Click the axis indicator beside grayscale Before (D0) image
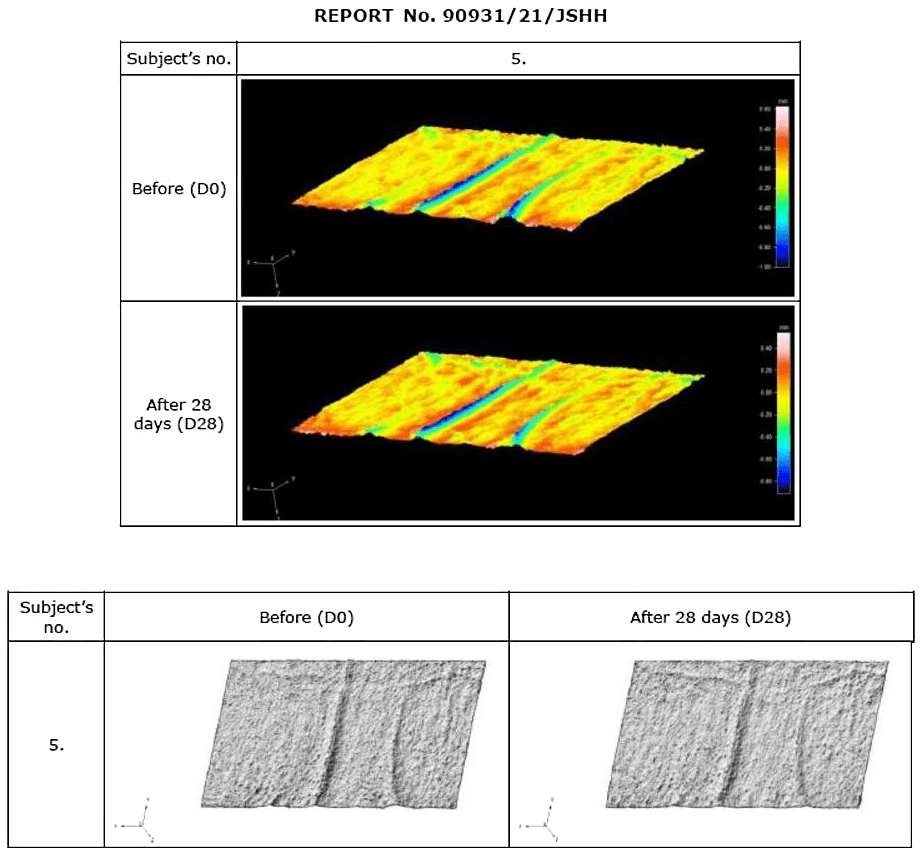The height and width of the screenshot is (856, 920). coord(136,820)
